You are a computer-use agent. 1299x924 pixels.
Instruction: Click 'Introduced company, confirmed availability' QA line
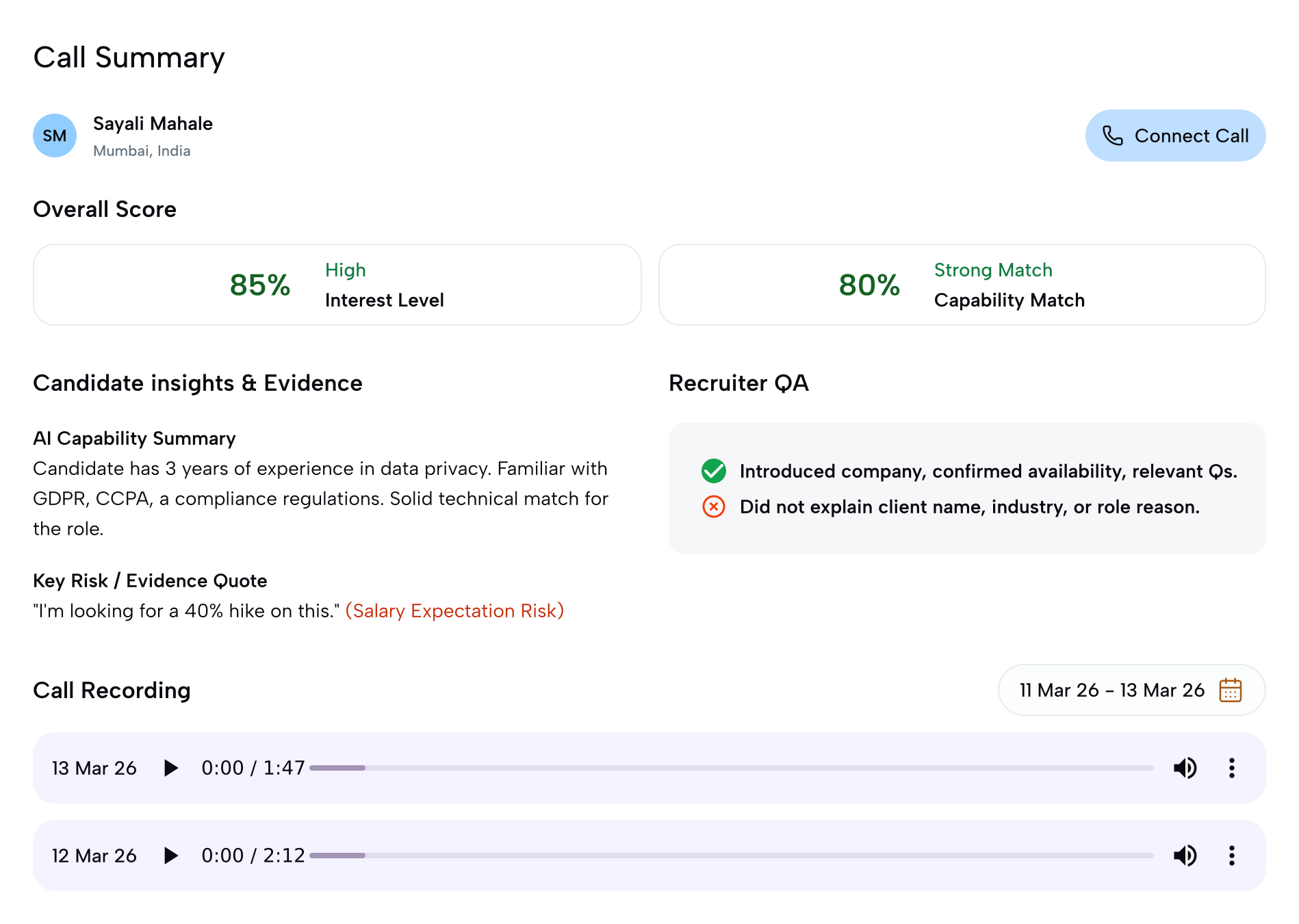[988, 471]
